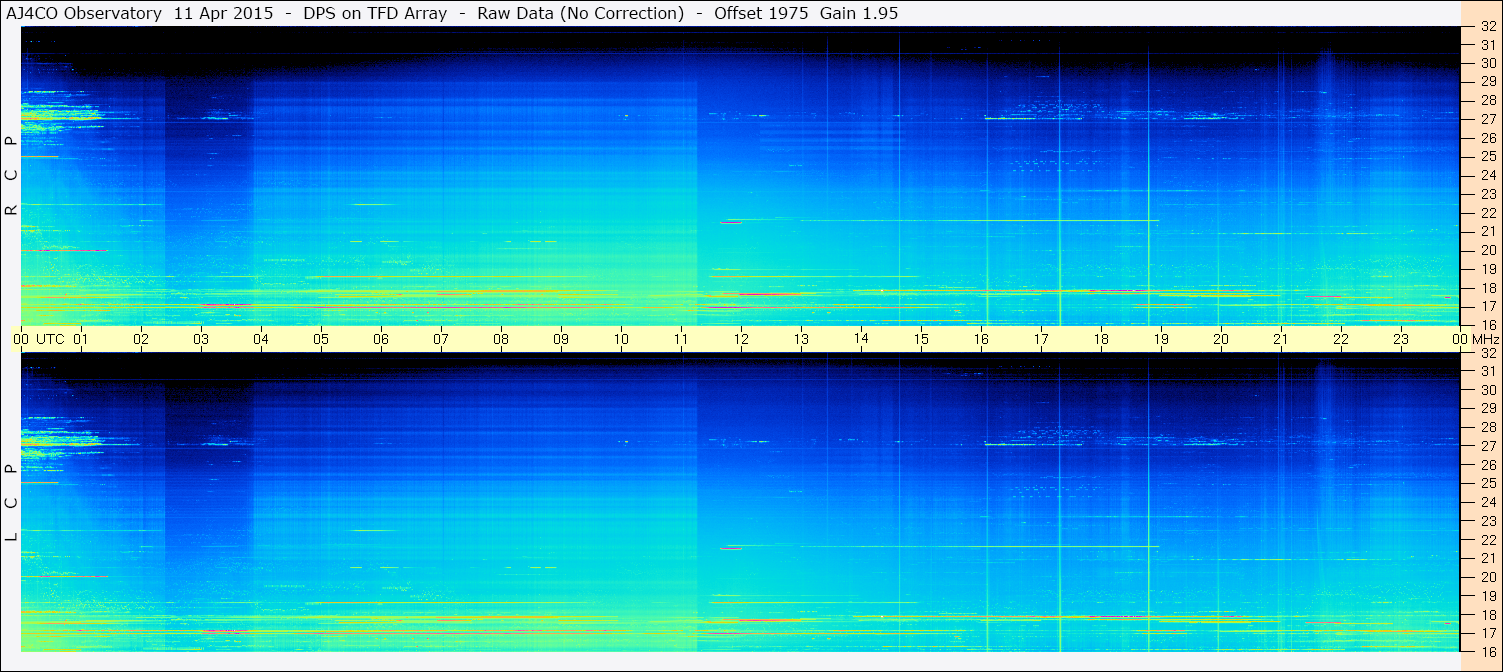The width and height of the screenshot is (1503, 672).
Task: Click the 18 MHz label of RCP panel
Action: pyautogui.click(x=1487, y=288)
